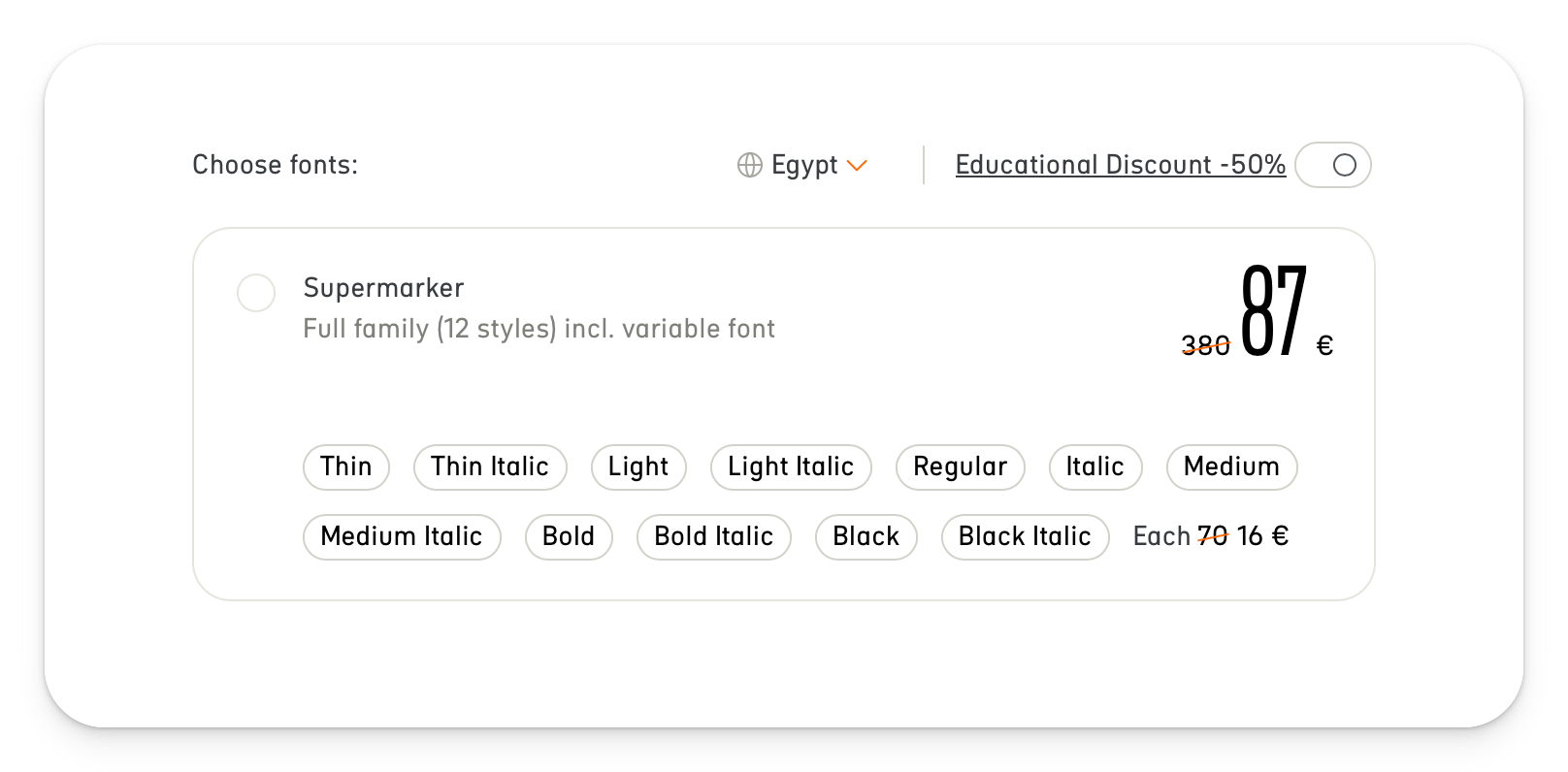Viewport: 1568px width, 772px height.
Task: Select the Thin font style
Action: [x=345, y=466]
